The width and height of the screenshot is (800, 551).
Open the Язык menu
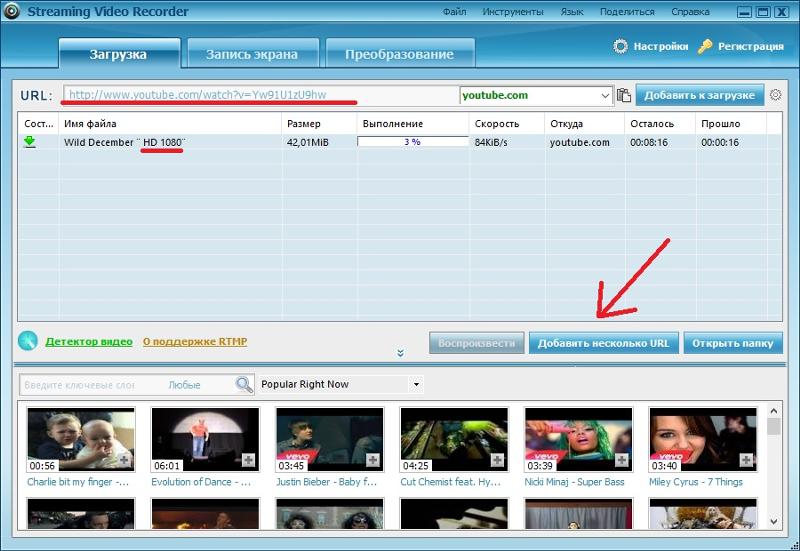tap(571, 11)
